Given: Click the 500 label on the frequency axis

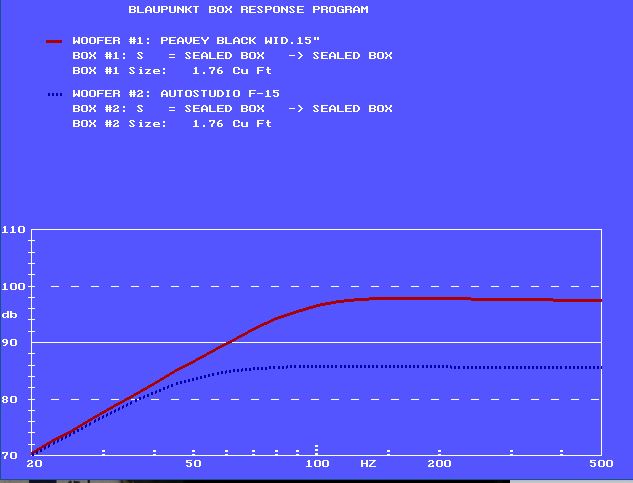Looking at the screenshot, I should pyautogui.click(x=602, y=463).
